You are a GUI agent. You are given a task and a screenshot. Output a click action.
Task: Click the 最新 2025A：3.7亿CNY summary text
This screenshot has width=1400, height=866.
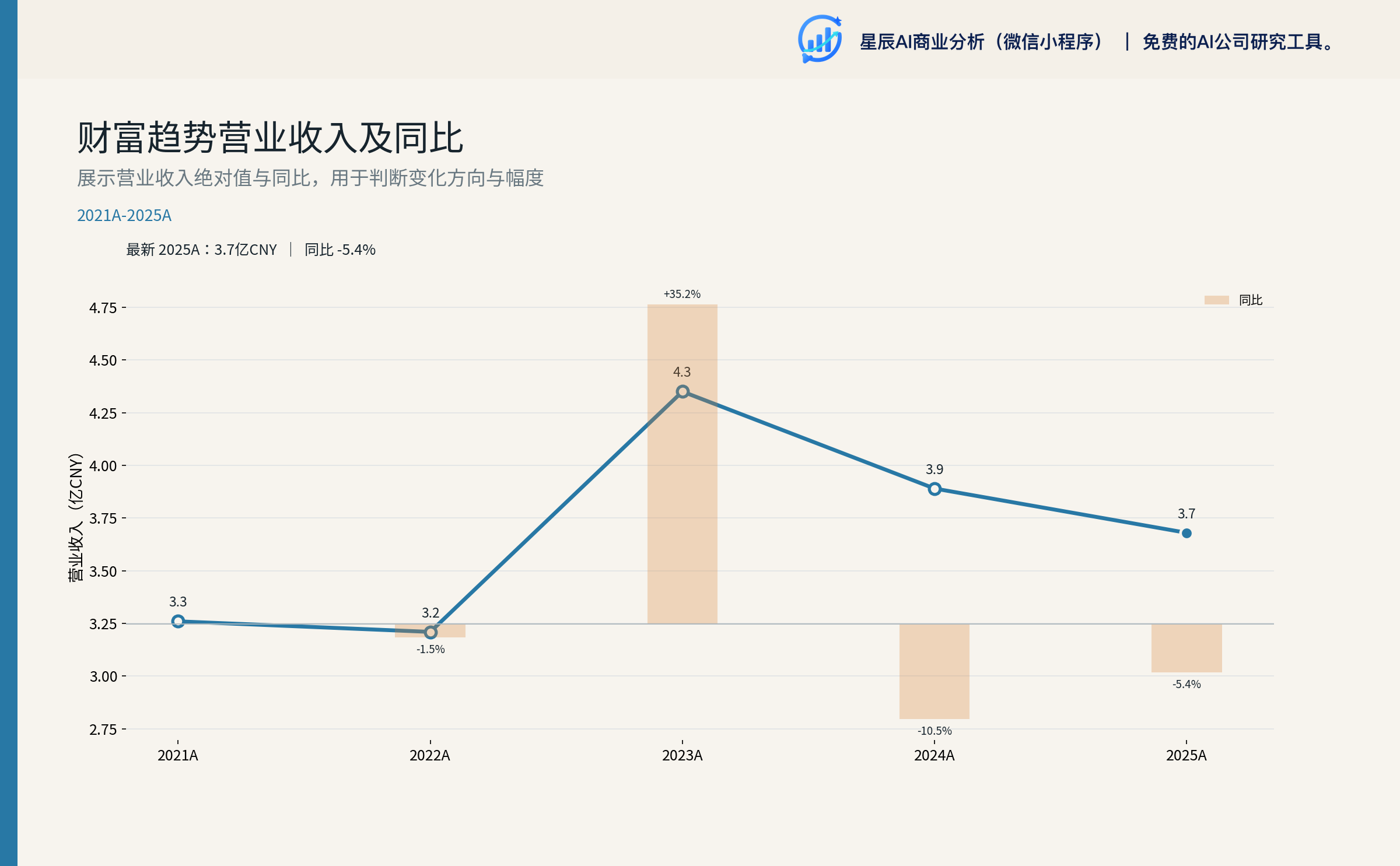pyautogui.click(x=201, y=250)
